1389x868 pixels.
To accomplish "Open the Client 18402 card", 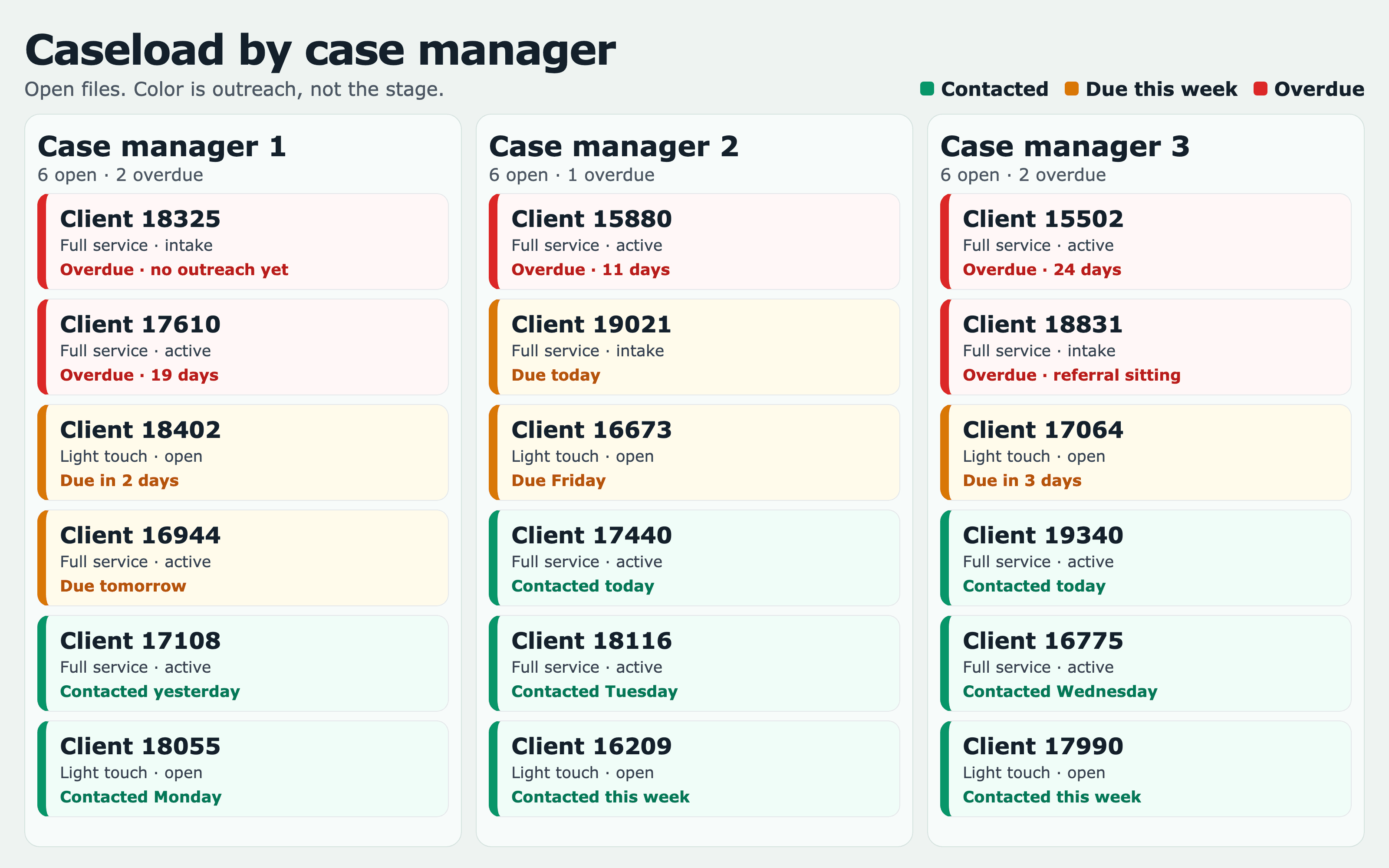I will [243, 452].
